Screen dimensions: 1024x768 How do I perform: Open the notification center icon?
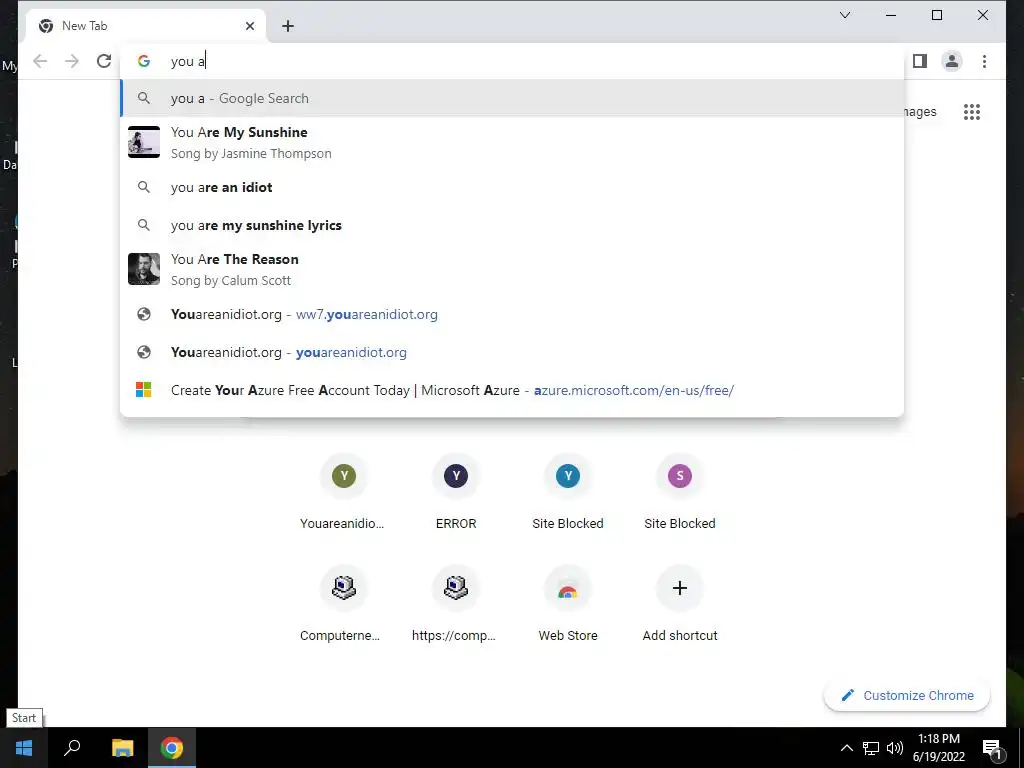(992, 748)
